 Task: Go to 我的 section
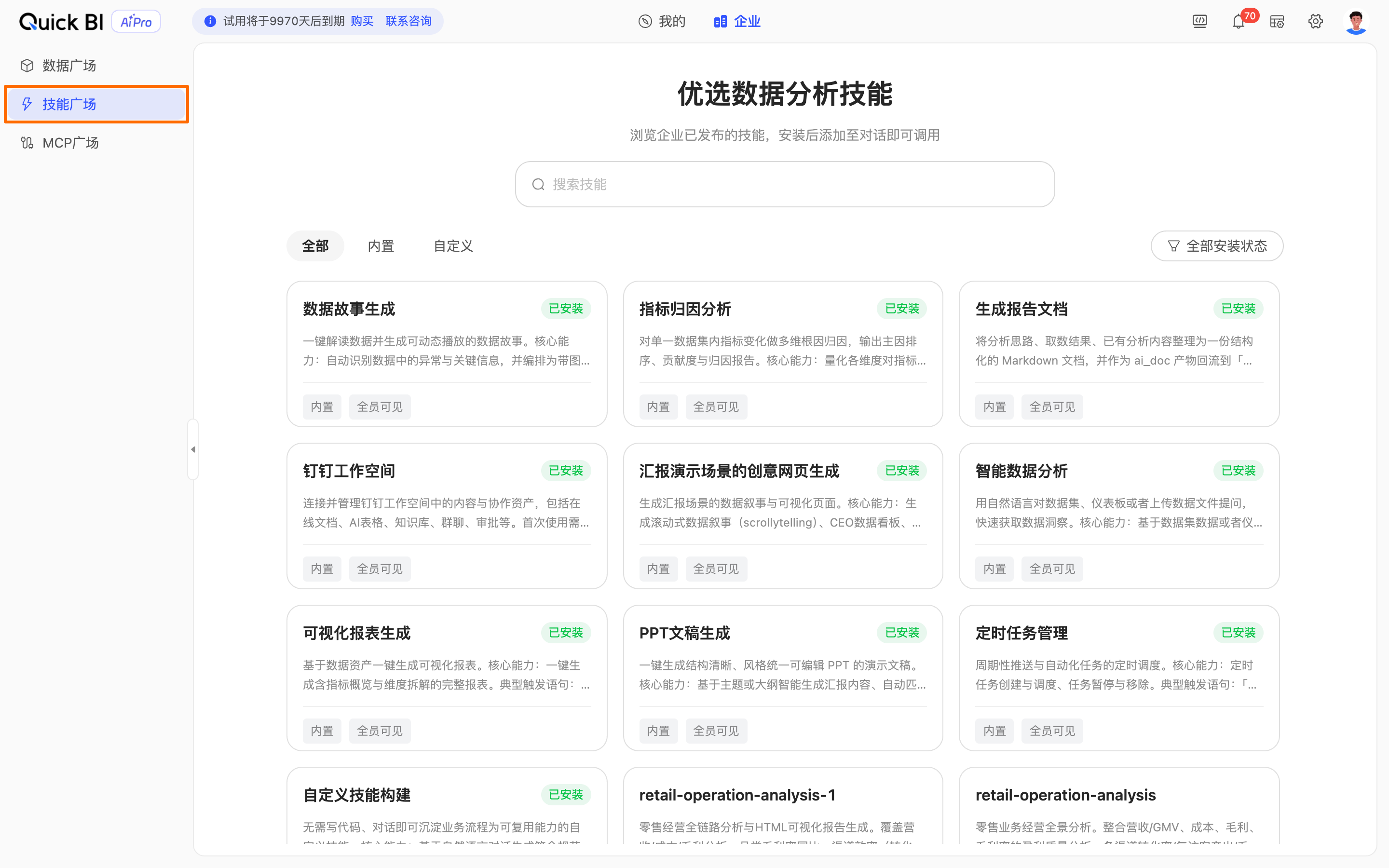point(662,22)
